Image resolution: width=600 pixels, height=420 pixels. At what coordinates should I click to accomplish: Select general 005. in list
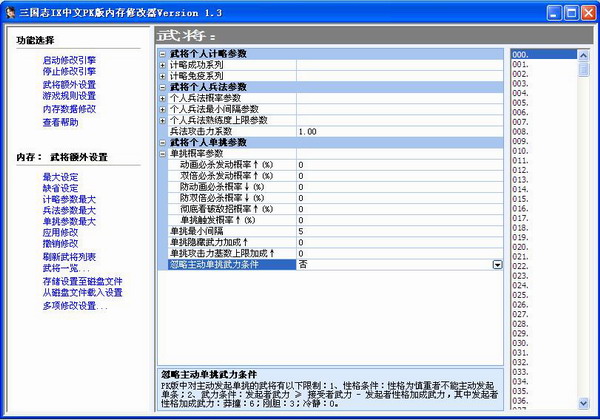click(x=544, y=103)
